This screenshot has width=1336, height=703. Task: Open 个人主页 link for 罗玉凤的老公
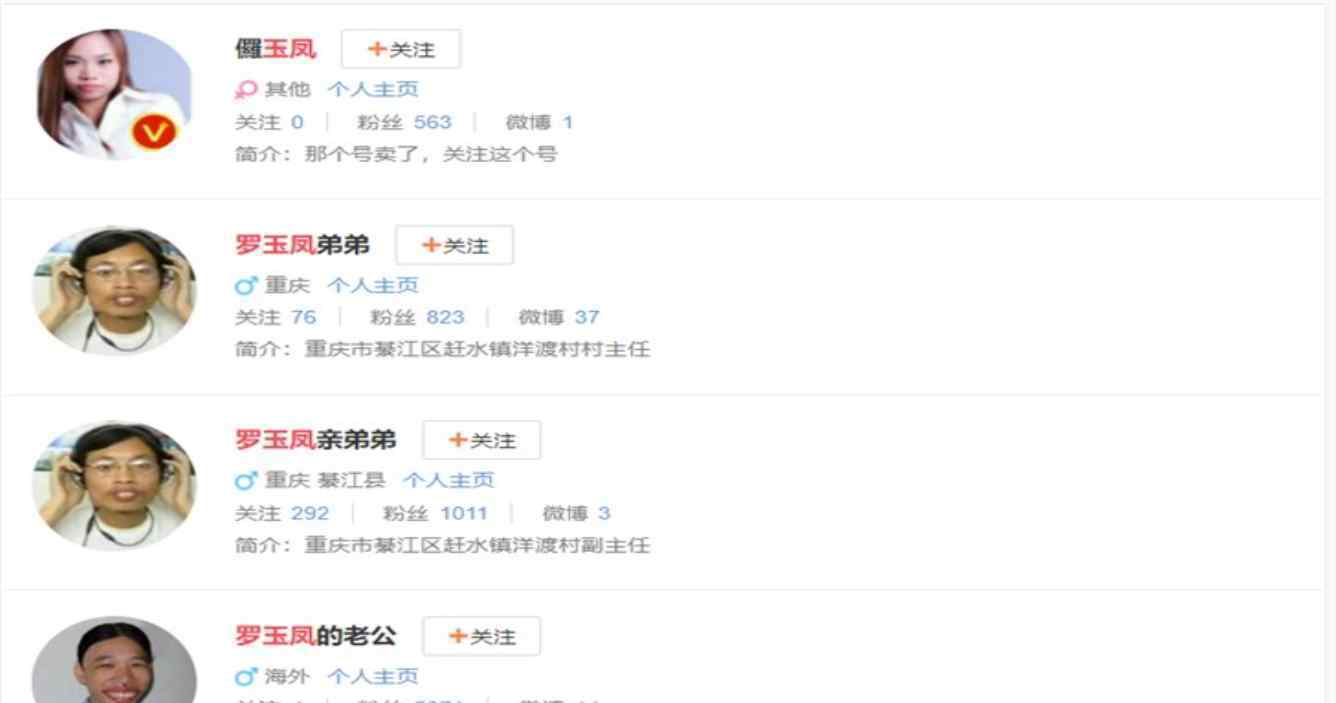click(373, 677)
